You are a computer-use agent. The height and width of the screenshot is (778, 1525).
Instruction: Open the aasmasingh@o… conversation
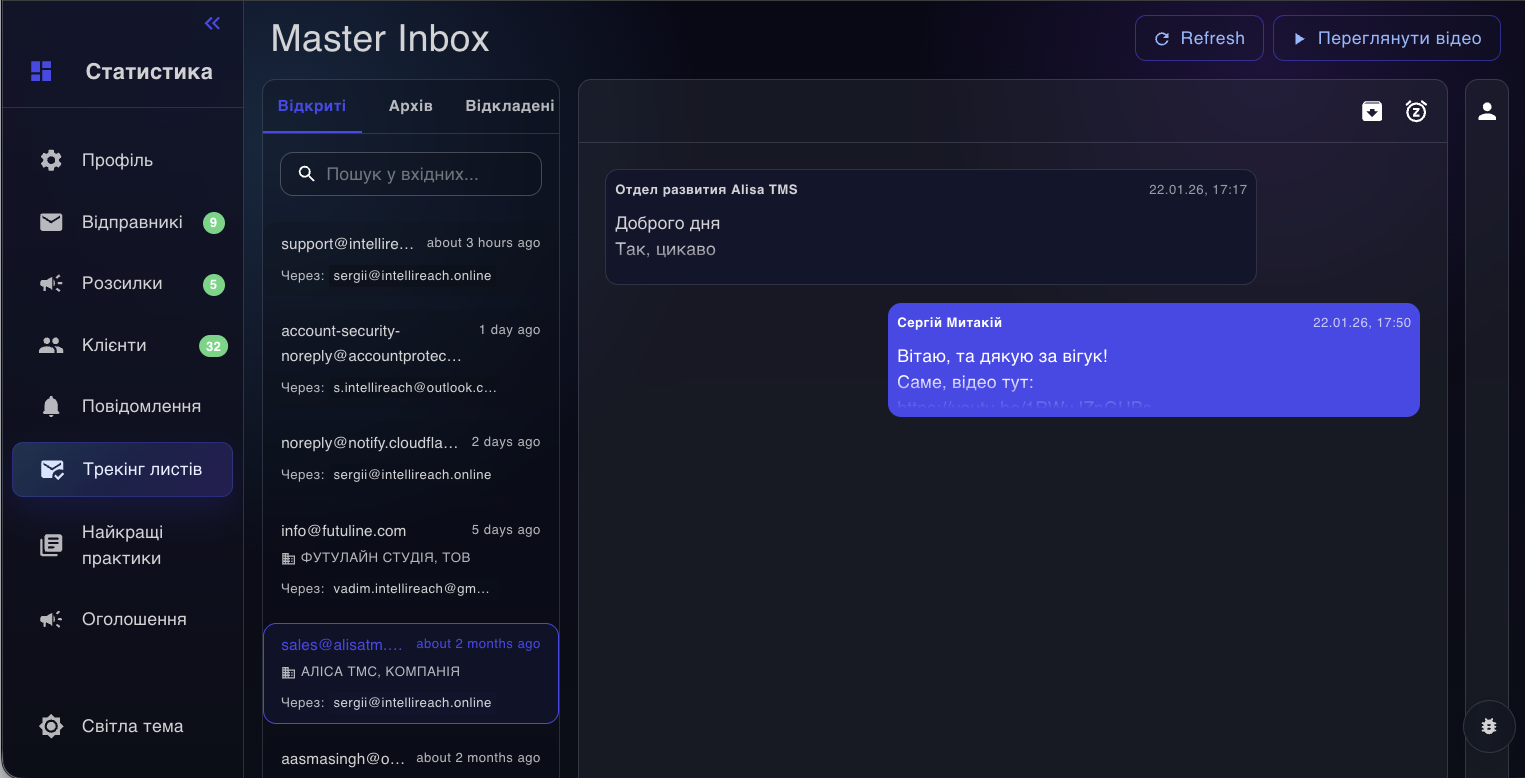(x=411, y=758)
